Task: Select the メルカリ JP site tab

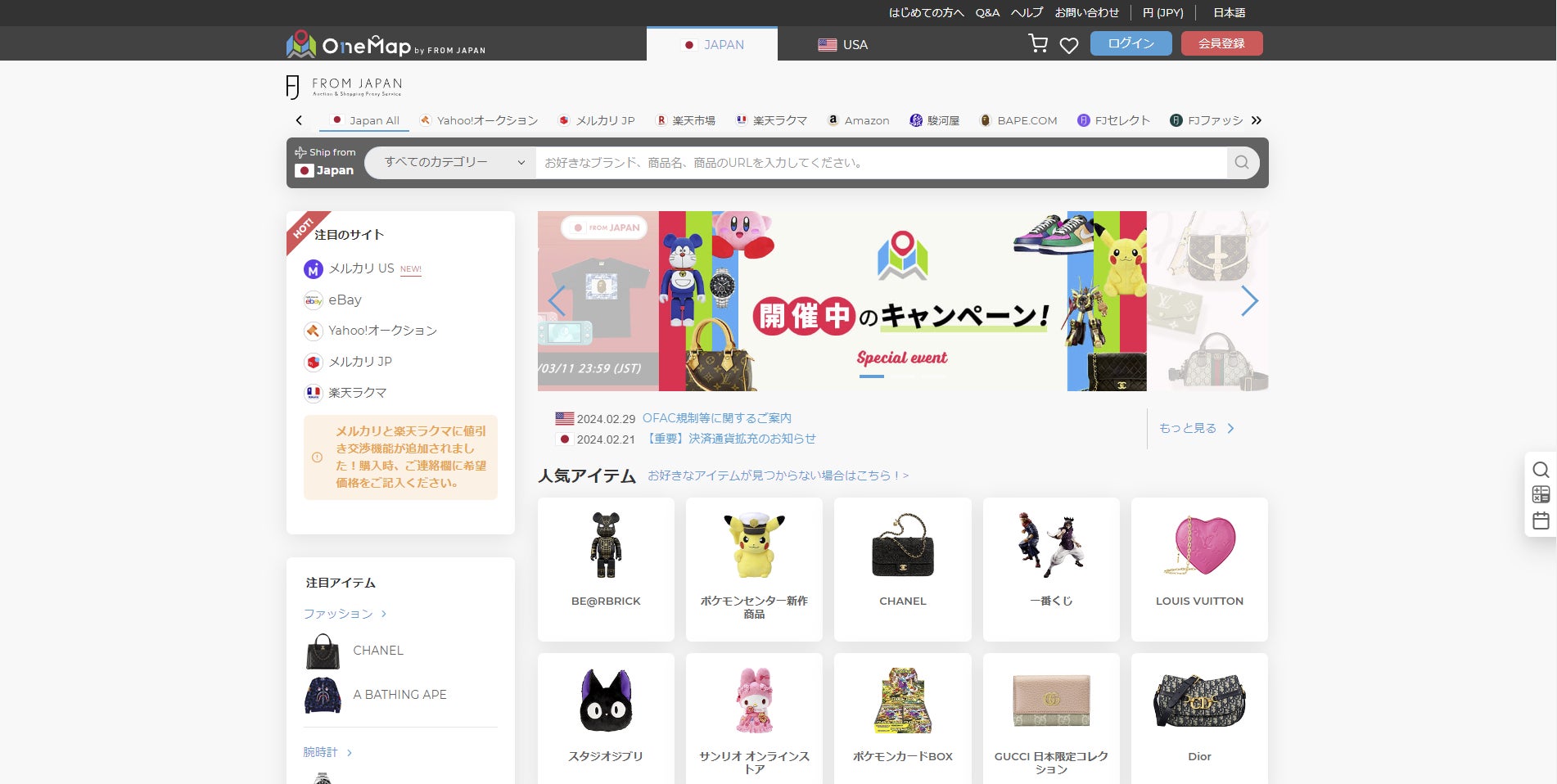Action: [x=596, y=120]
